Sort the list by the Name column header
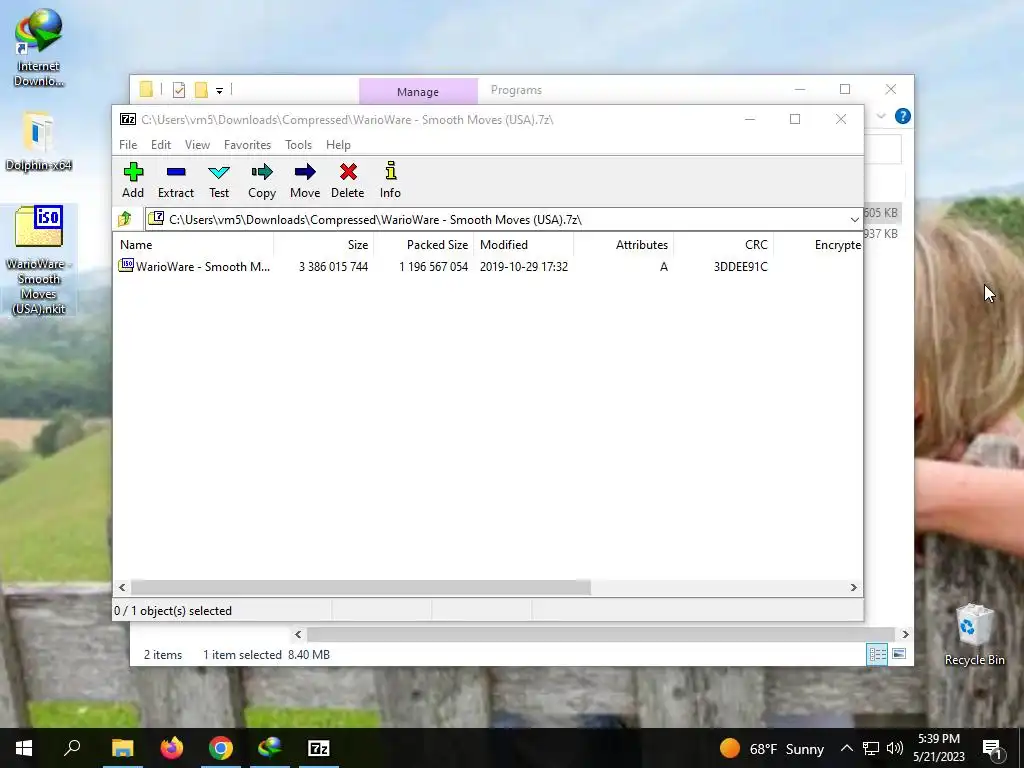 tap(194, 245)
